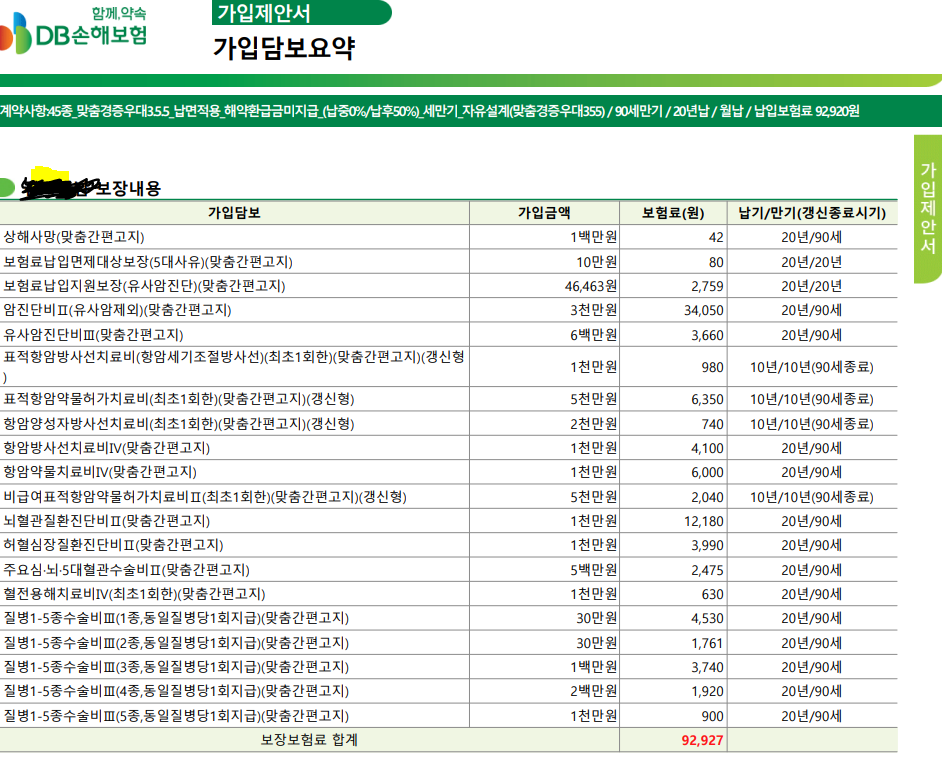
Task: Click the 보험료(원) column header
Action: tap(673, 213)
